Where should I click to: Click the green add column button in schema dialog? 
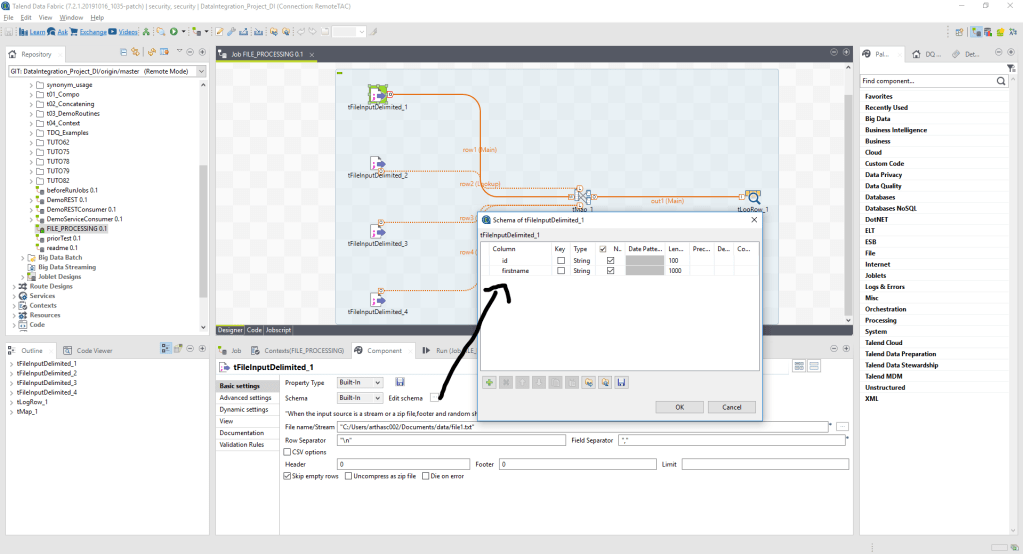point(489,382)
